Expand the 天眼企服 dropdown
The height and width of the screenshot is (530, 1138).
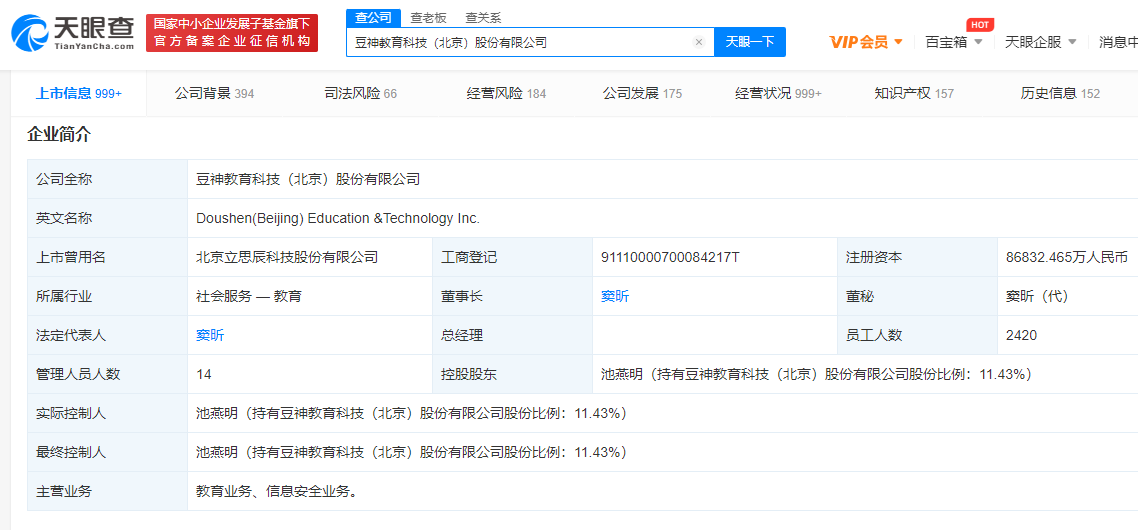1040,42
